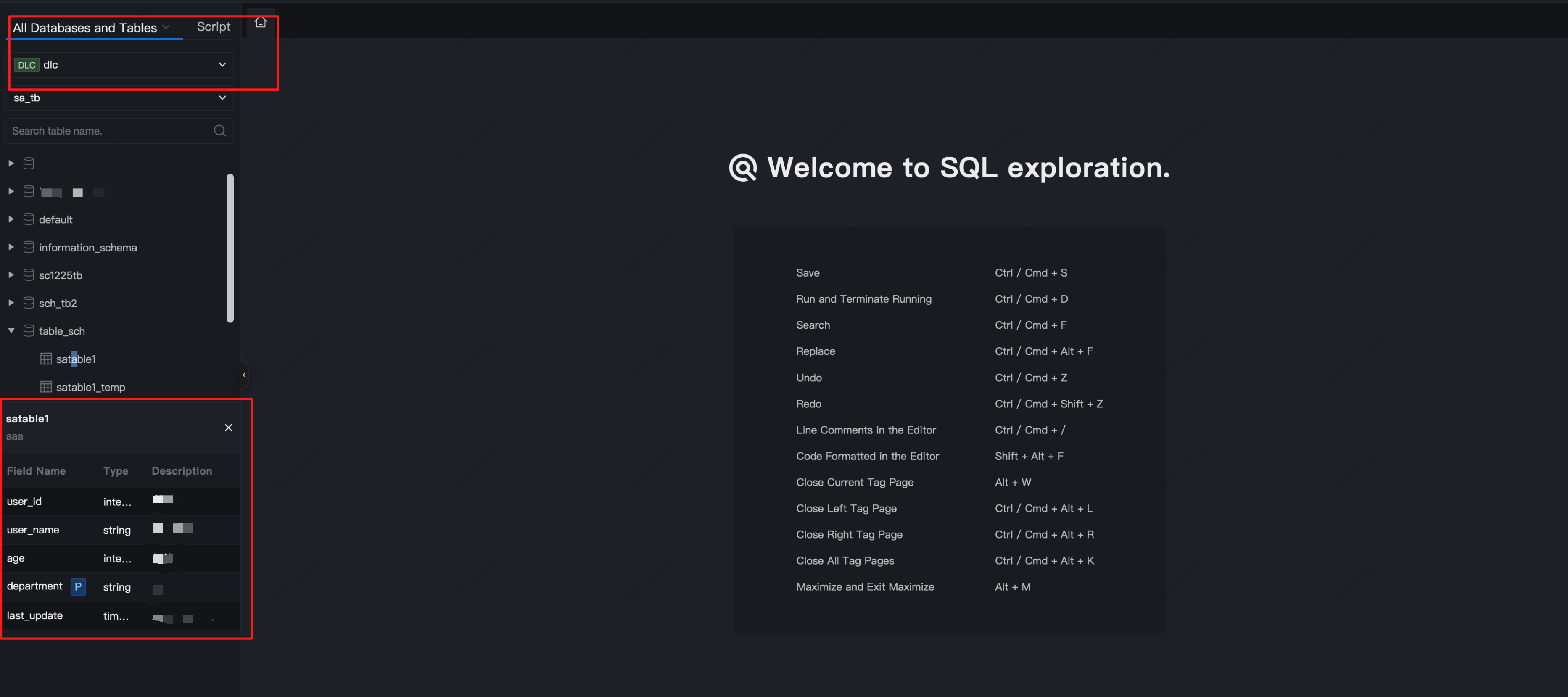Click the satable1 table grid icon
Image resolution: width=1568 pixels, height=697 pixels.
(x=46, y=359)
